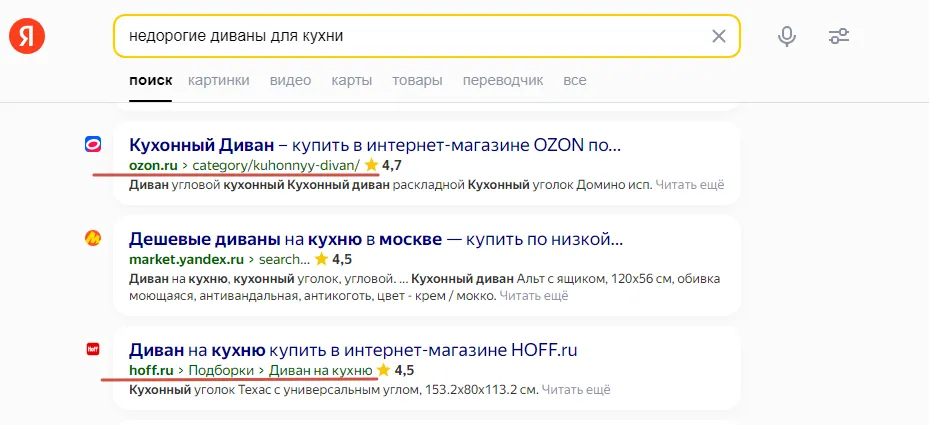The height and width of the screenshot is (425, 929).
Task: Click the Диван на кухню breadcrumb link
Action: click(x=321, y=371)
